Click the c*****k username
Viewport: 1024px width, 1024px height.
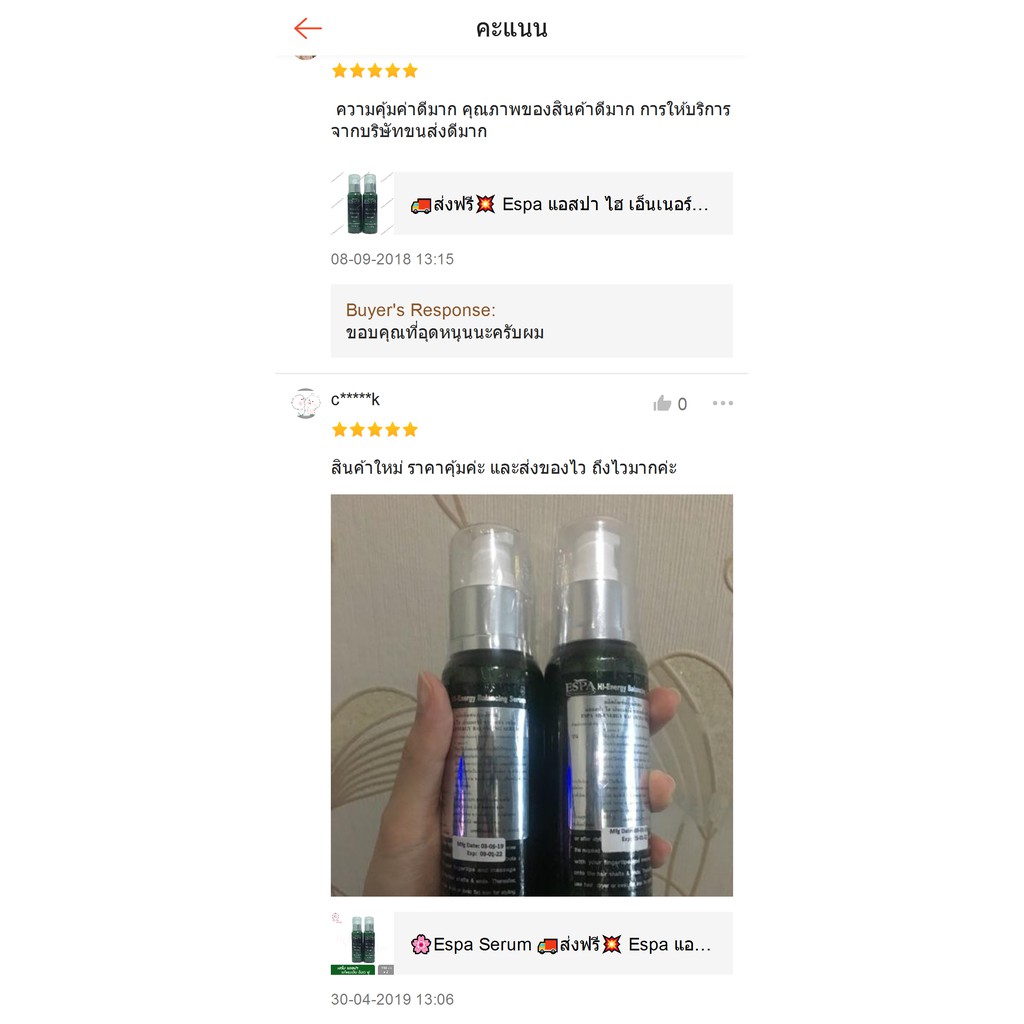(x=355, y=399)
